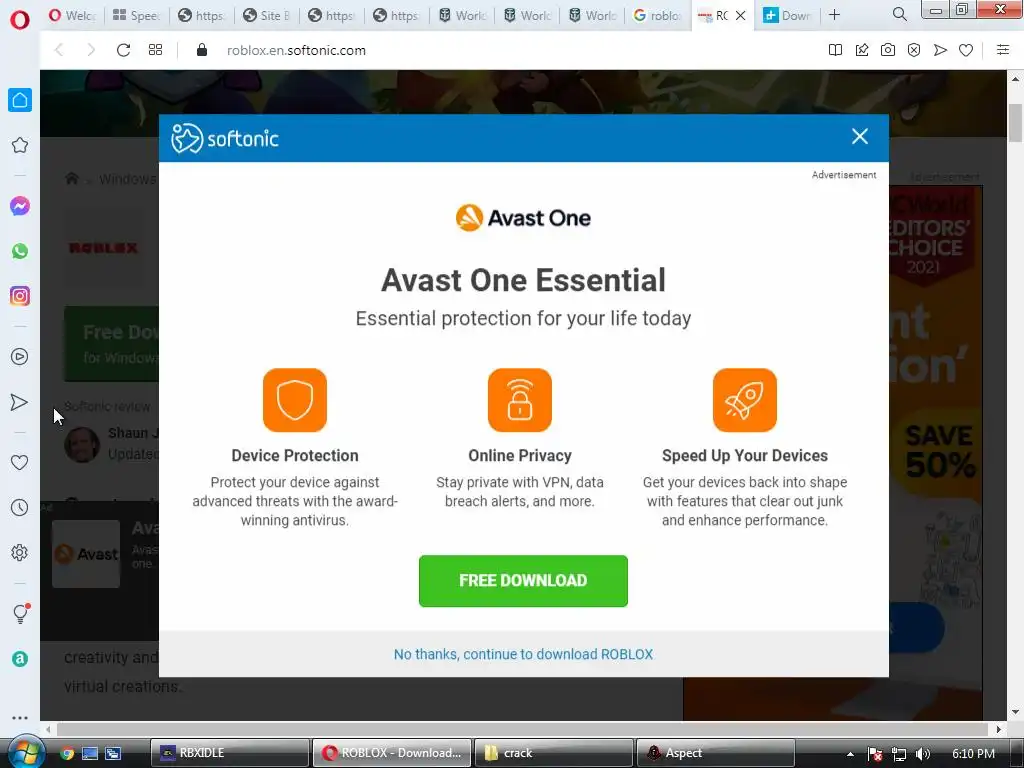
Task: Go to Opera start page home icon
Action: (20, 100)
